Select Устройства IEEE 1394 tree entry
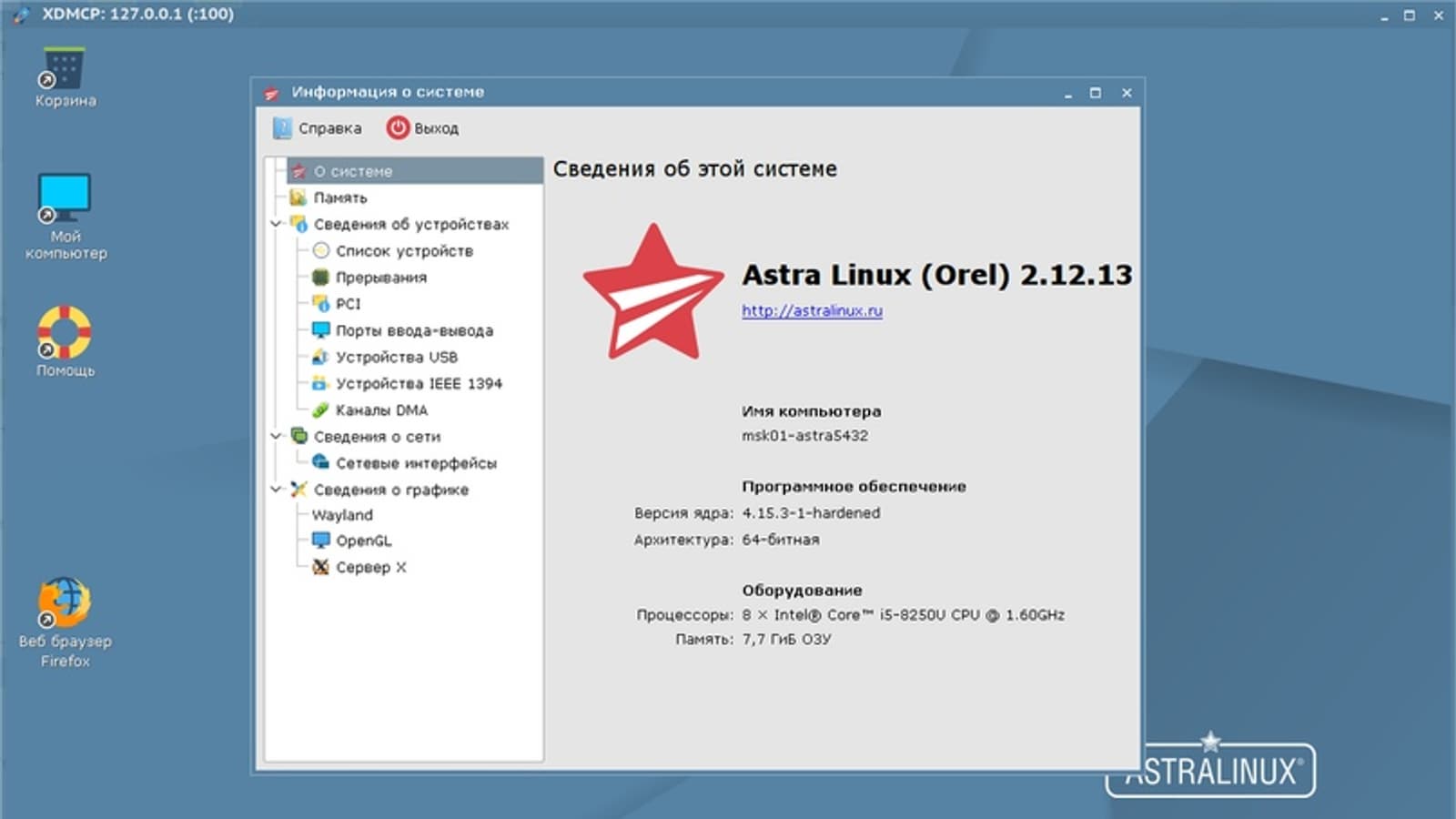 pos(419,383)
